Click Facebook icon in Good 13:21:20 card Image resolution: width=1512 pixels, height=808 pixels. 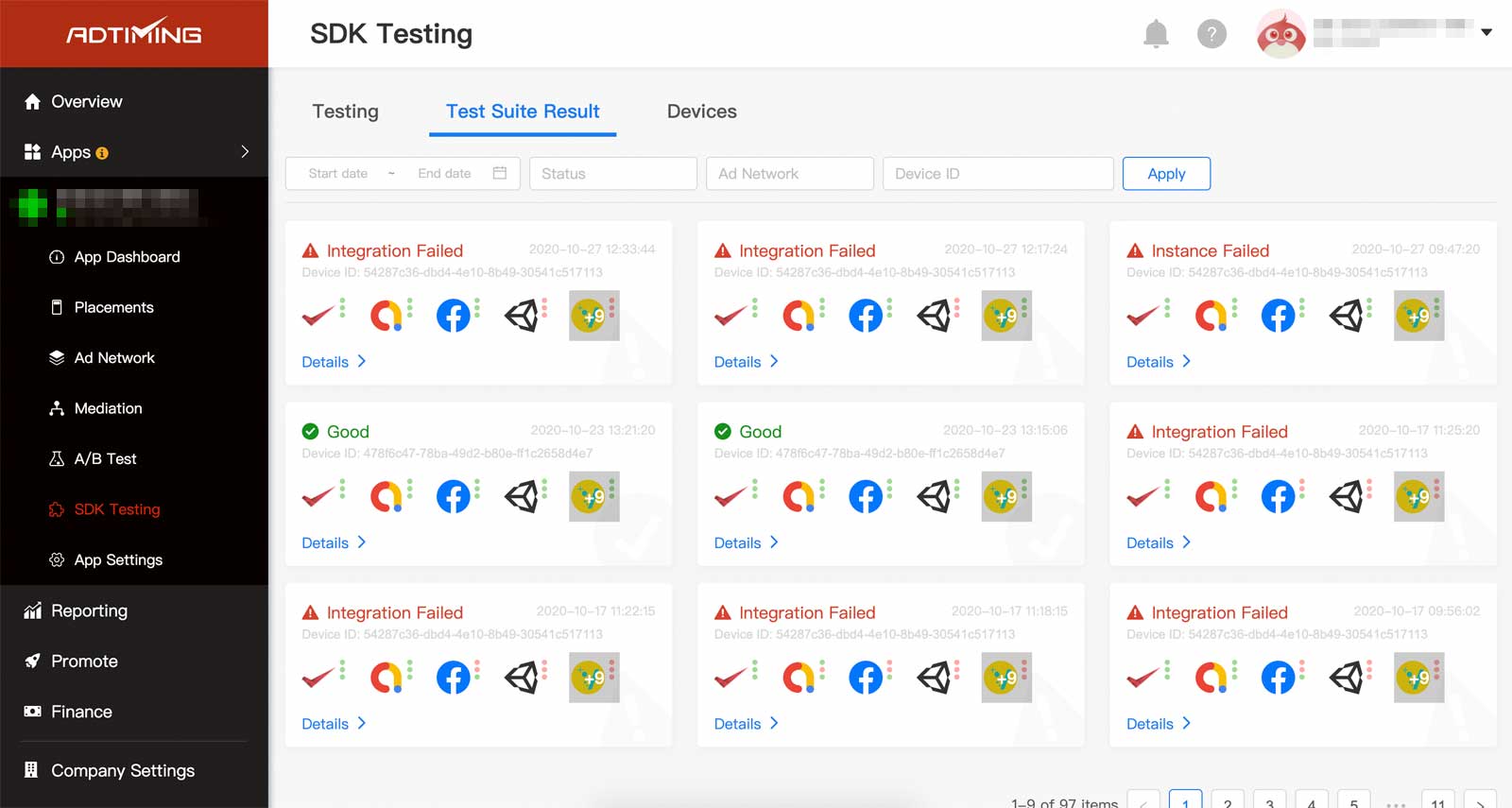tap(454, 496)
